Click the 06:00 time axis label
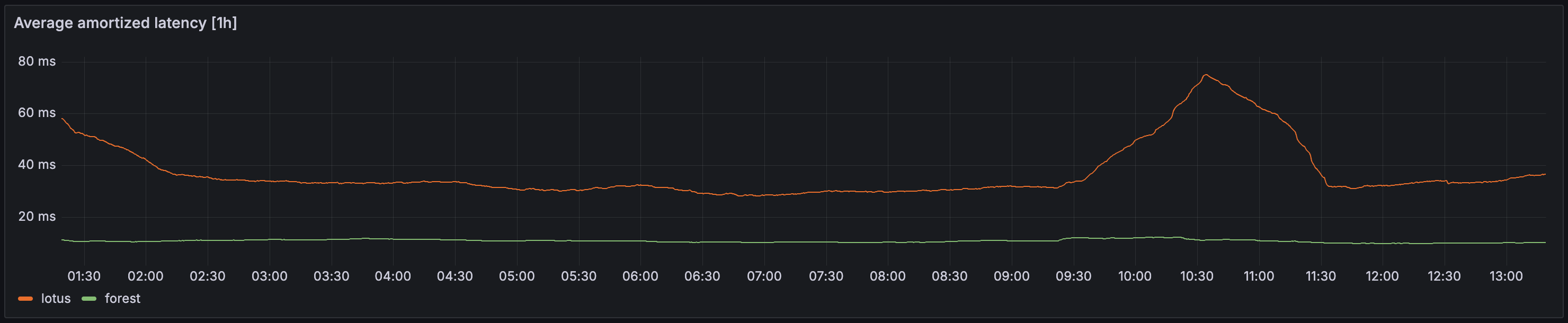 (x=640, y=276)
